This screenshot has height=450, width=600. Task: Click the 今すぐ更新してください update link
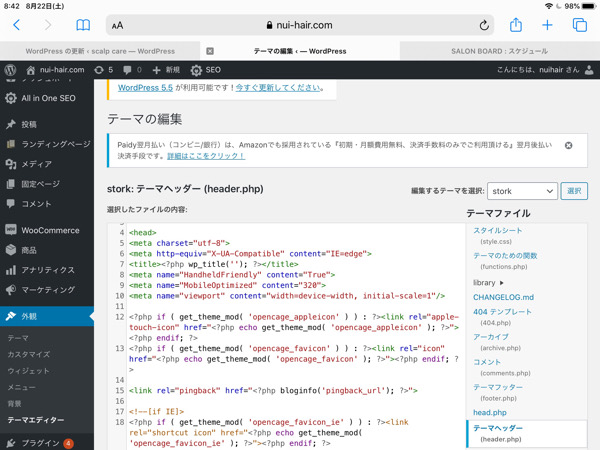278,88
